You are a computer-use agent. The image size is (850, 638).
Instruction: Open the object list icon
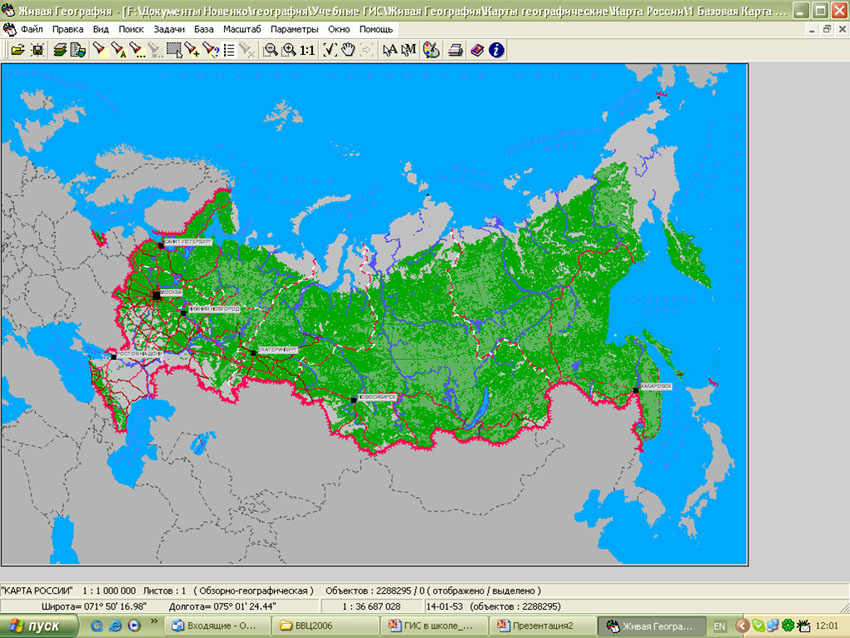[x=229, y=49]
